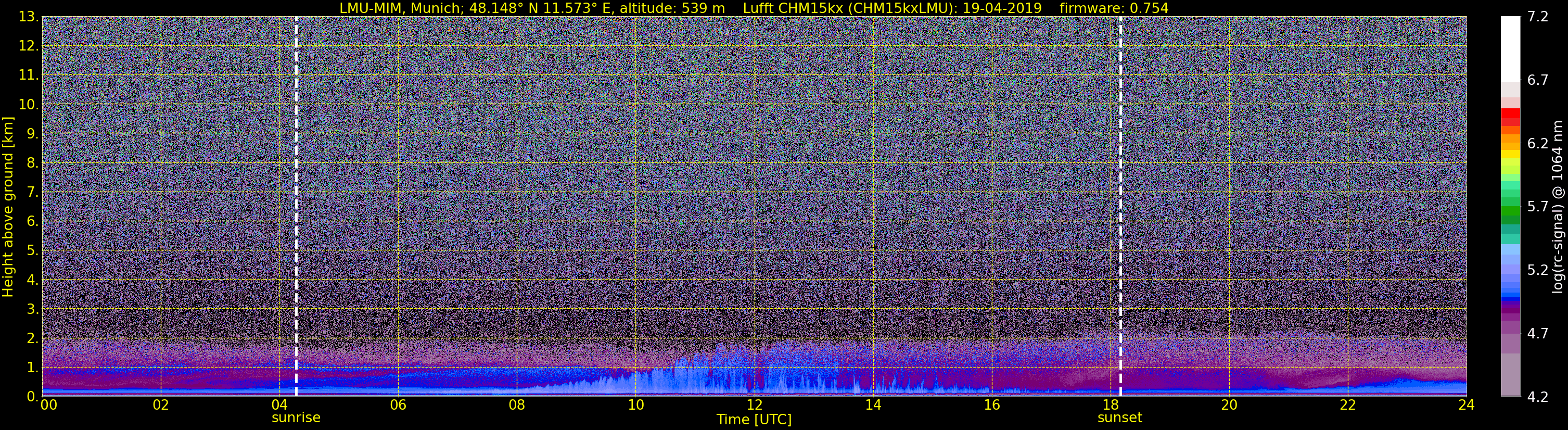Click the height axis tick label '5.'

tap(33, 251)
